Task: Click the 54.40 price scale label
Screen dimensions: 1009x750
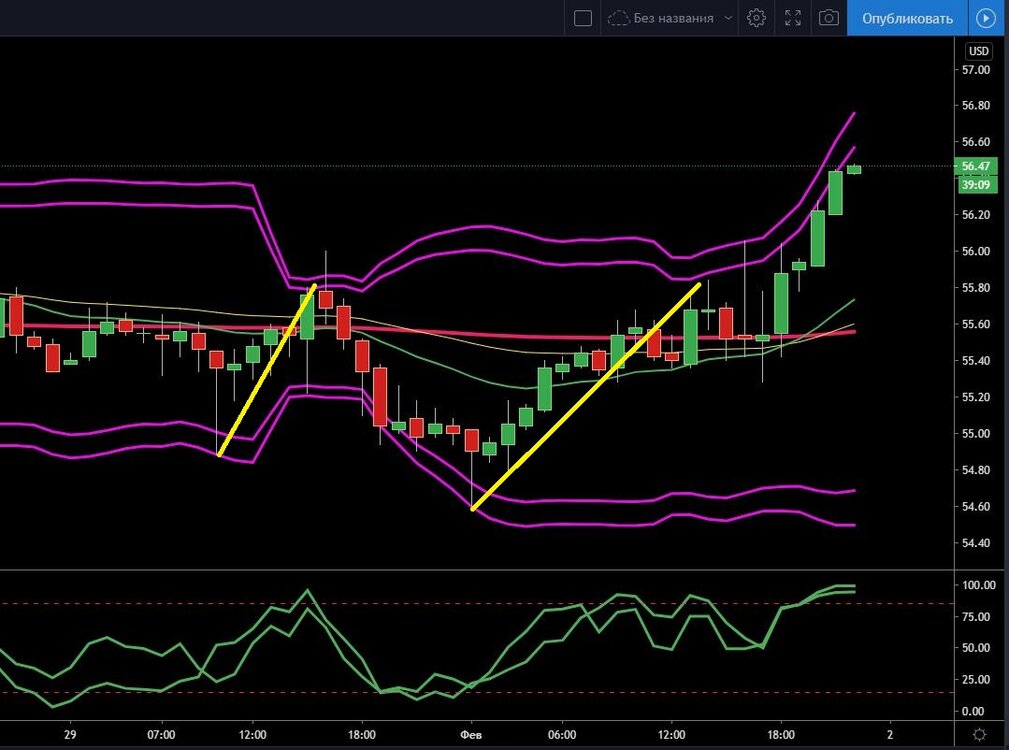Action: coord(976,543)
